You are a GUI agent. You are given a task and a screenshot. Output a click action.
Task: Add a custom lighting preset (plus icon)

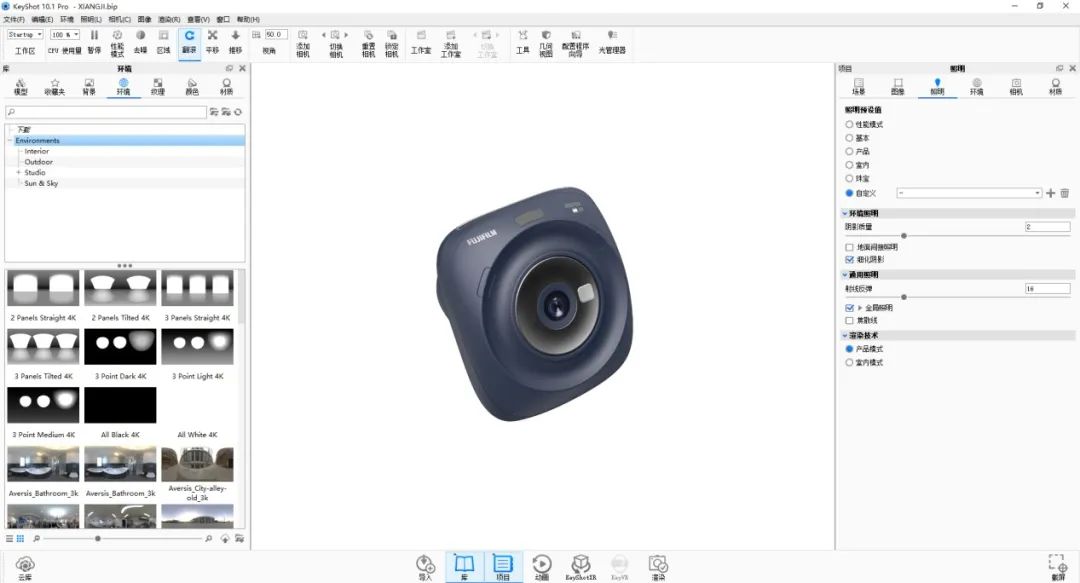pos(1050,193)
